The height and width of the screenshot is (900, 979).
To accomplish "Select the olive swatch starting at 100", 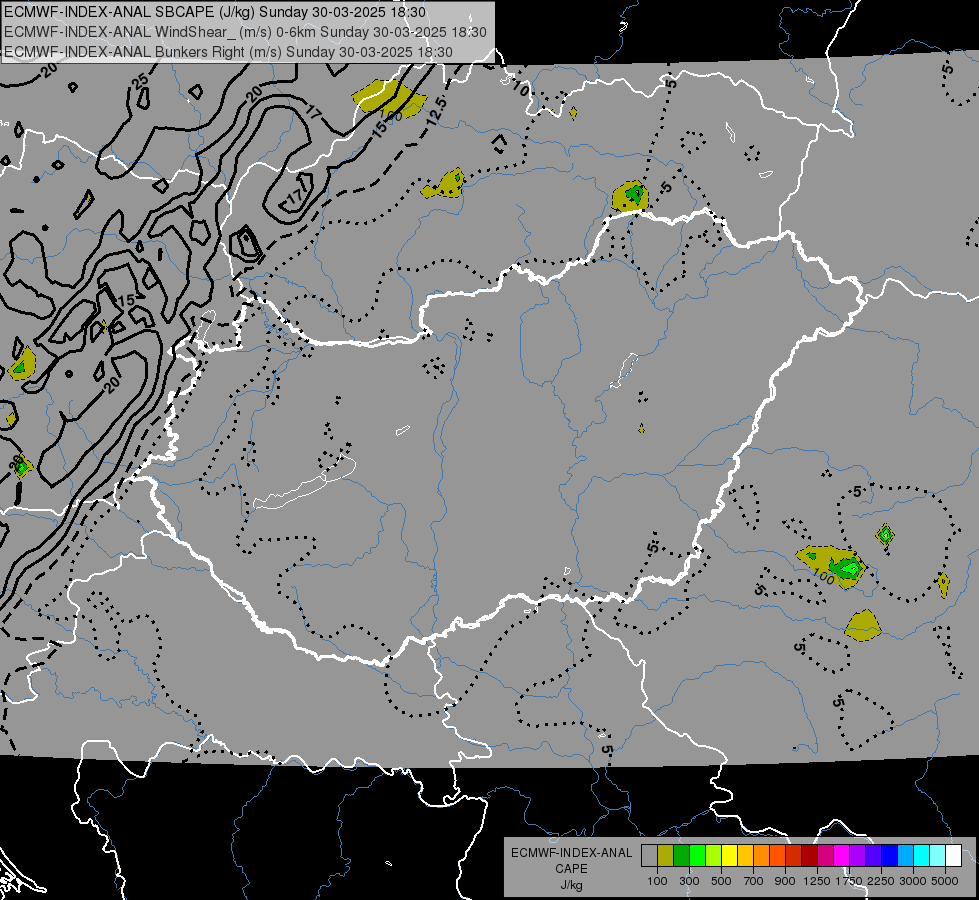I will [x=665, y=856].
